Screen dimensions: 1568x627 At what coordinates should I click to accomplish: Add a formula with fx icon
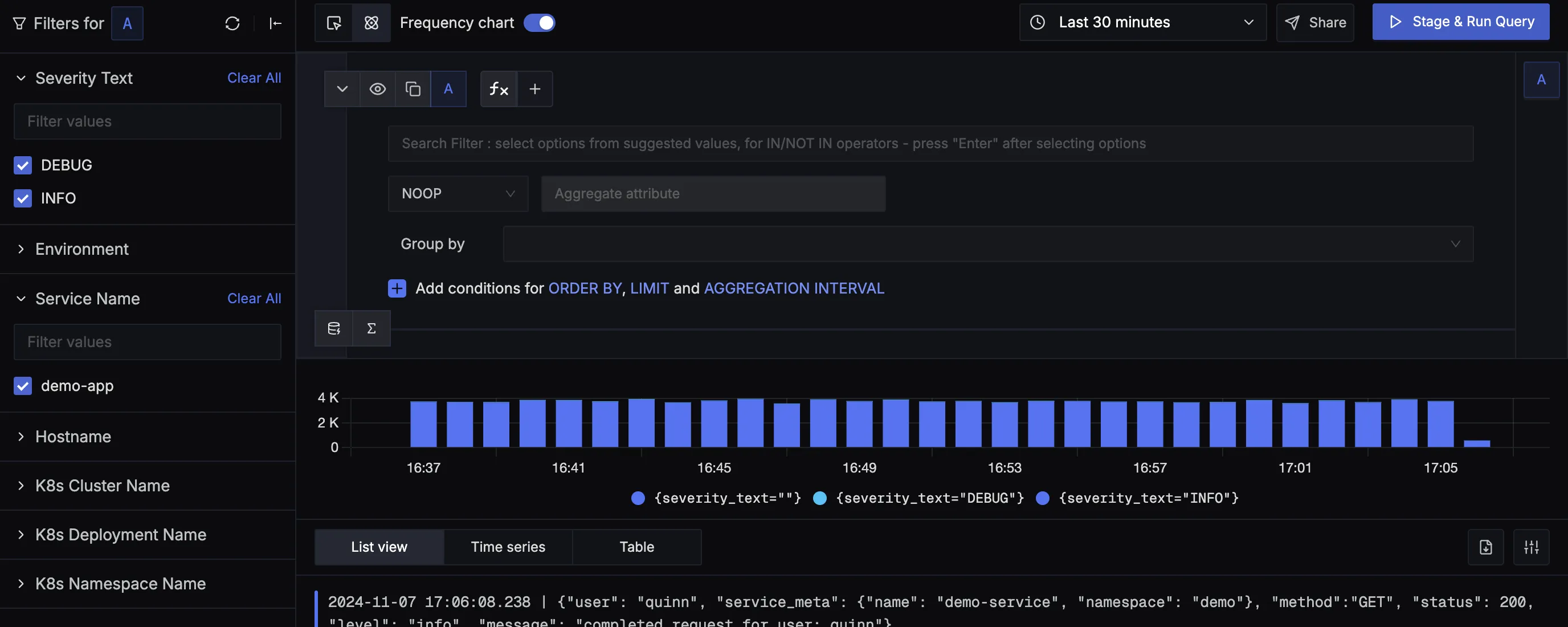tap(499, 89)
